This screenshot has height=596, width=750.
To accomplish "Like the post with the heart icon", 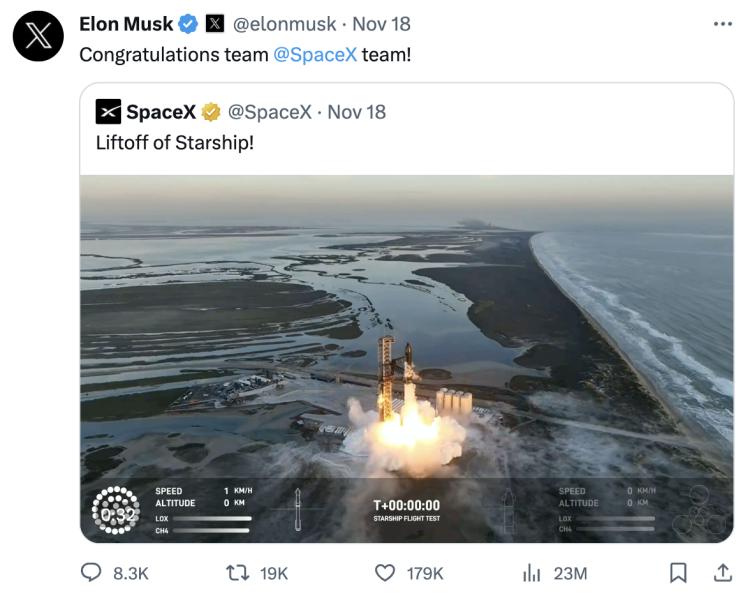I will [385, 572].
